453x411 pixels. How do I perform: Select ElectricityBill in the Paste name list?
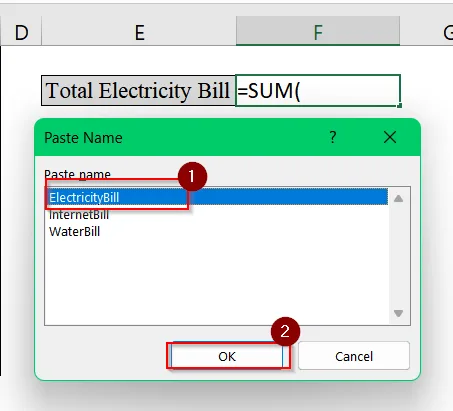(x=217, y=197)
